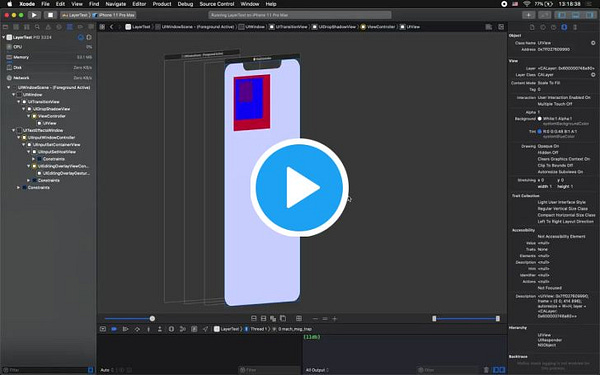The width and height of the screenshot is (600, 375).
Task: Select the Size inspector tab icon
Action: (575, 27)
